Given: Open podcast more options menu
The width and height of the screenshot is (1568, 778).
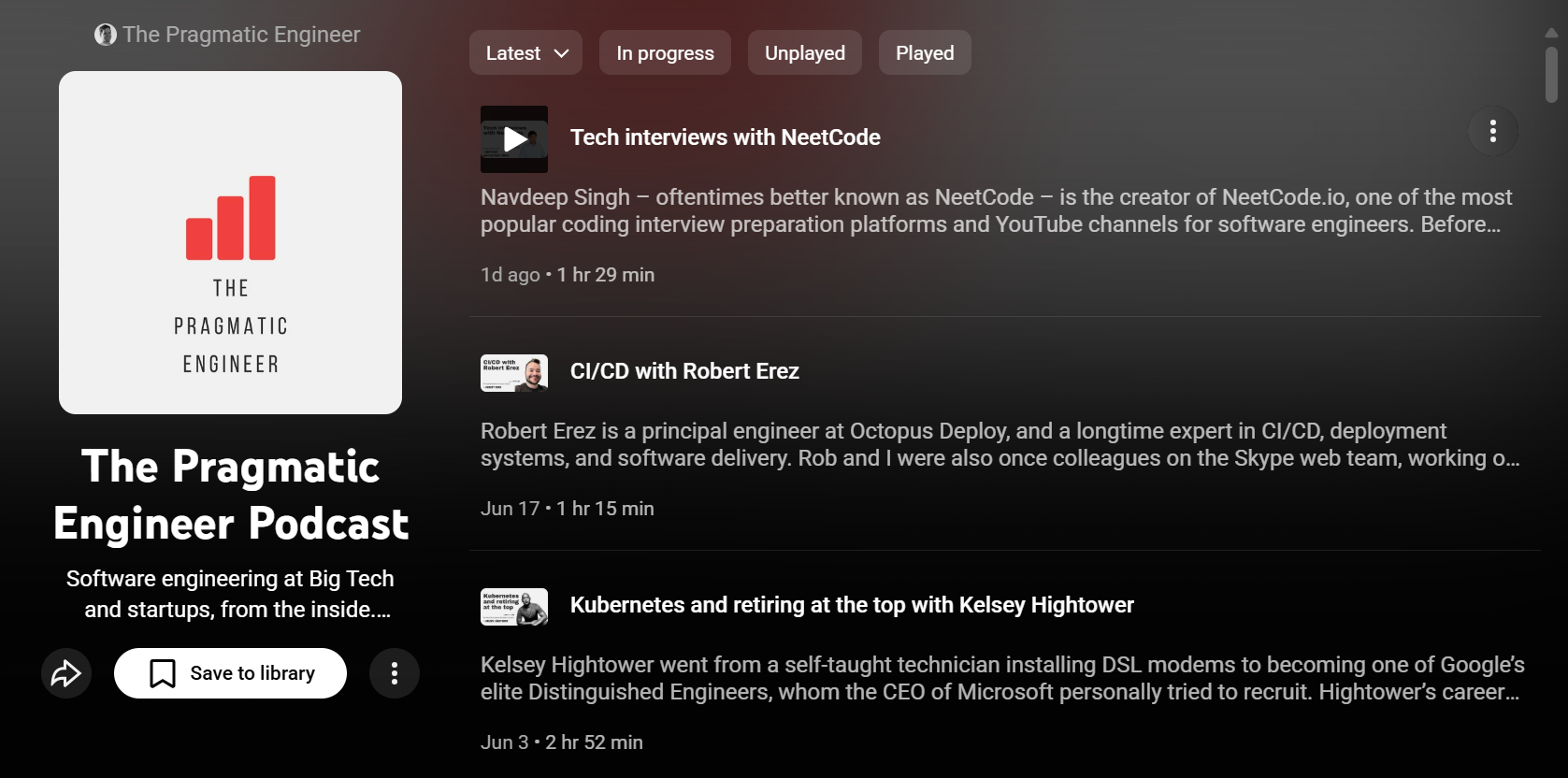Looking at the screenshot, I should pyautogui.click(x=395, y=673).
